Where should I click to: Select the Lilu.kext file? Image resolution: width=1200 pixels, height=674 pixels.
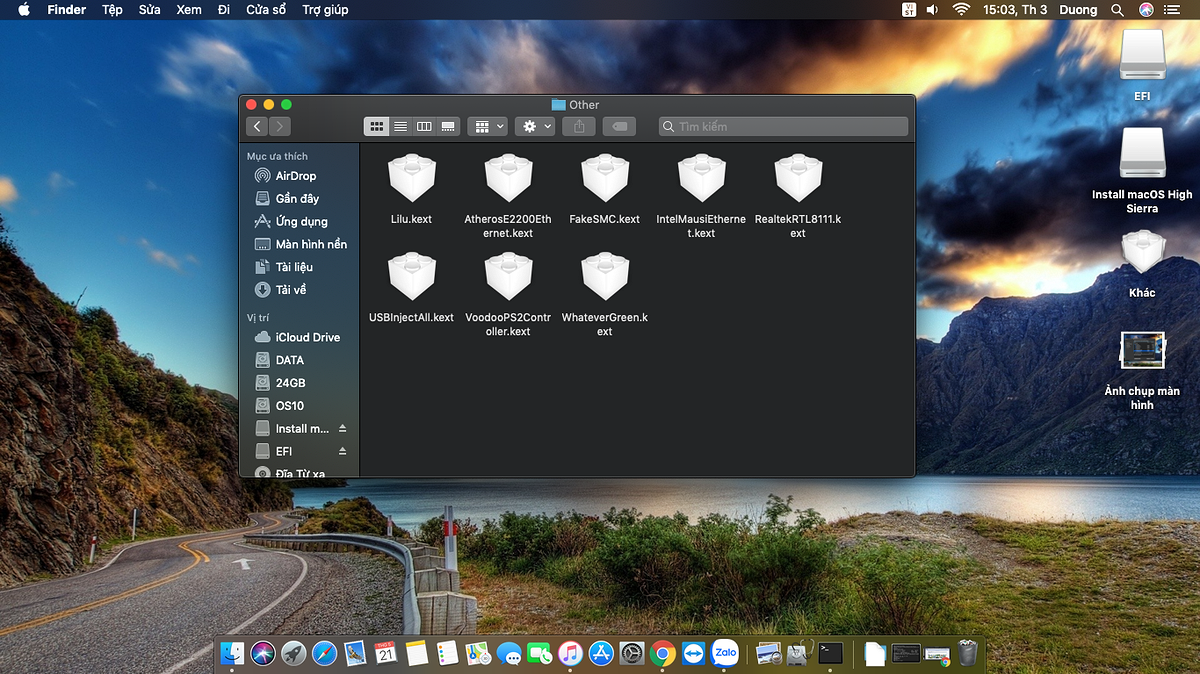[x=412, y=180]
